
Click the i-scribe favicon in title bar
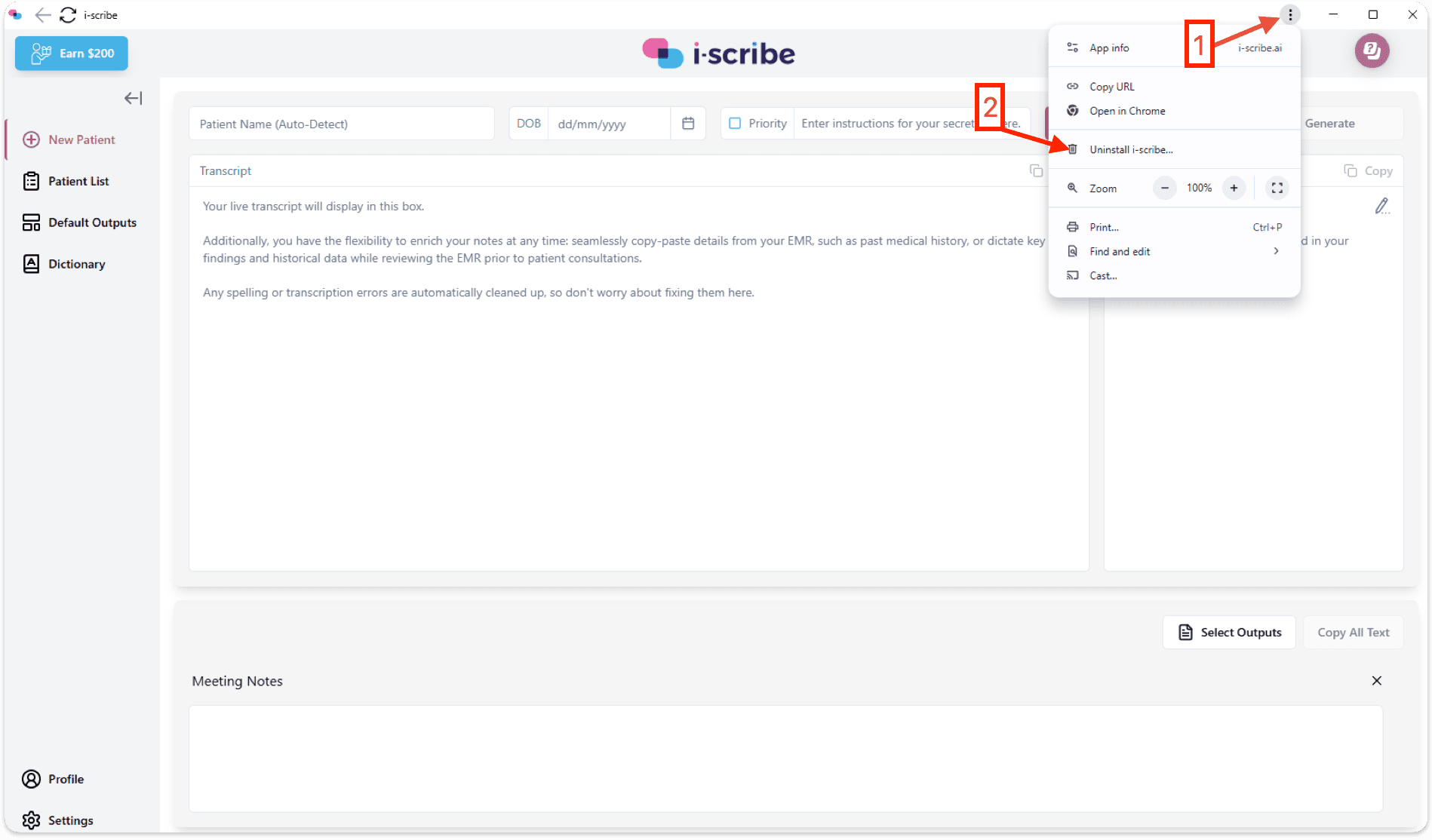[x=15, y=15]
